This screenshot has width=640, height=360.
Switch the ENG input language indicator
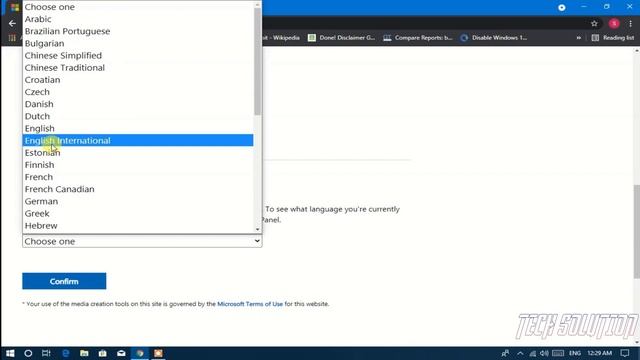tap(575, 353)
